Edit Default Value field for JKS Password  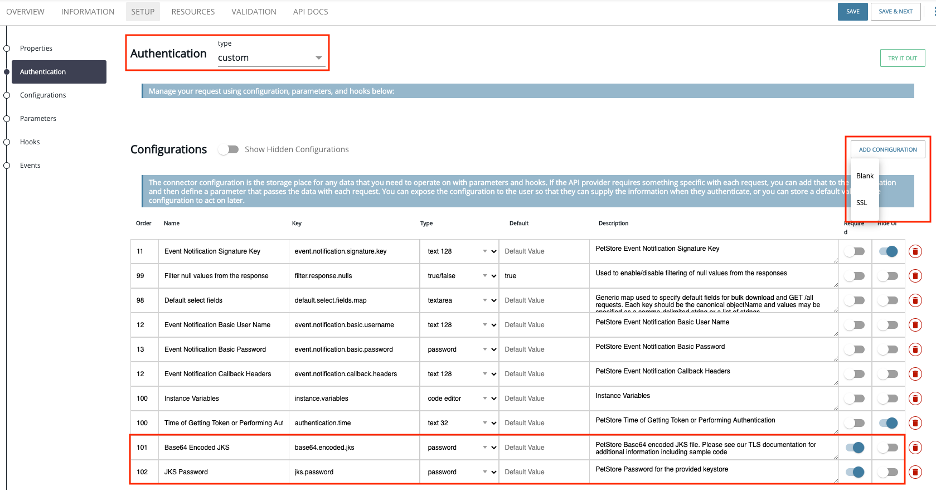tap(544, 471)
